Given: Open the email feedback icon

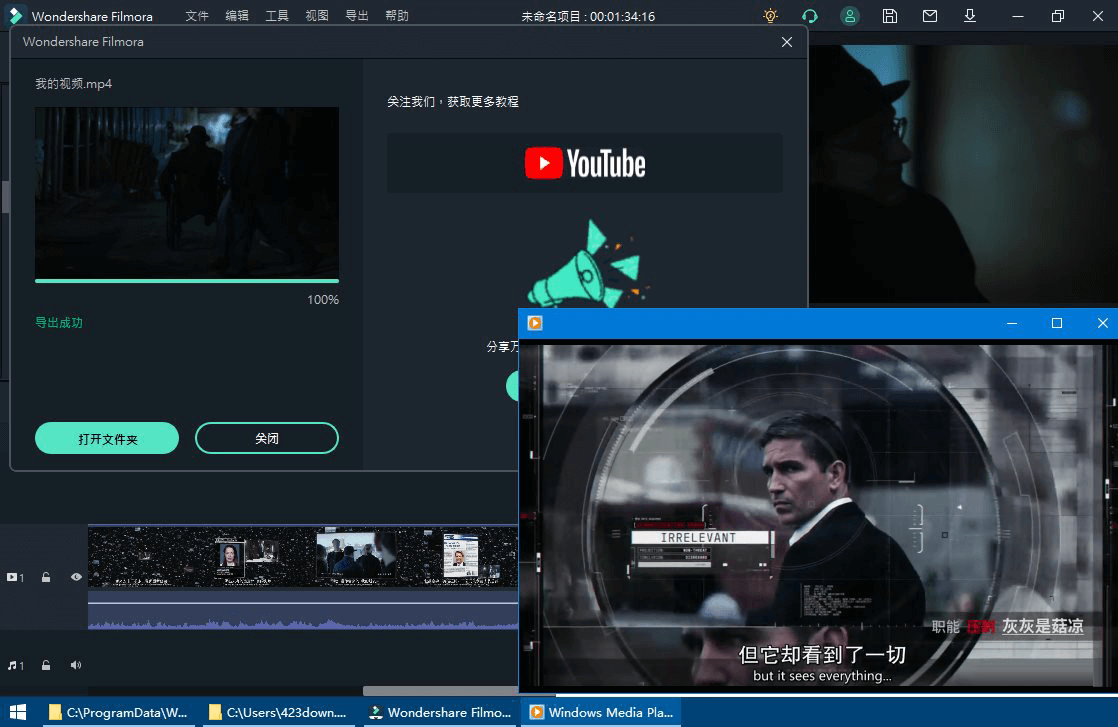Looking at the screenshot, I should point(929,16).
